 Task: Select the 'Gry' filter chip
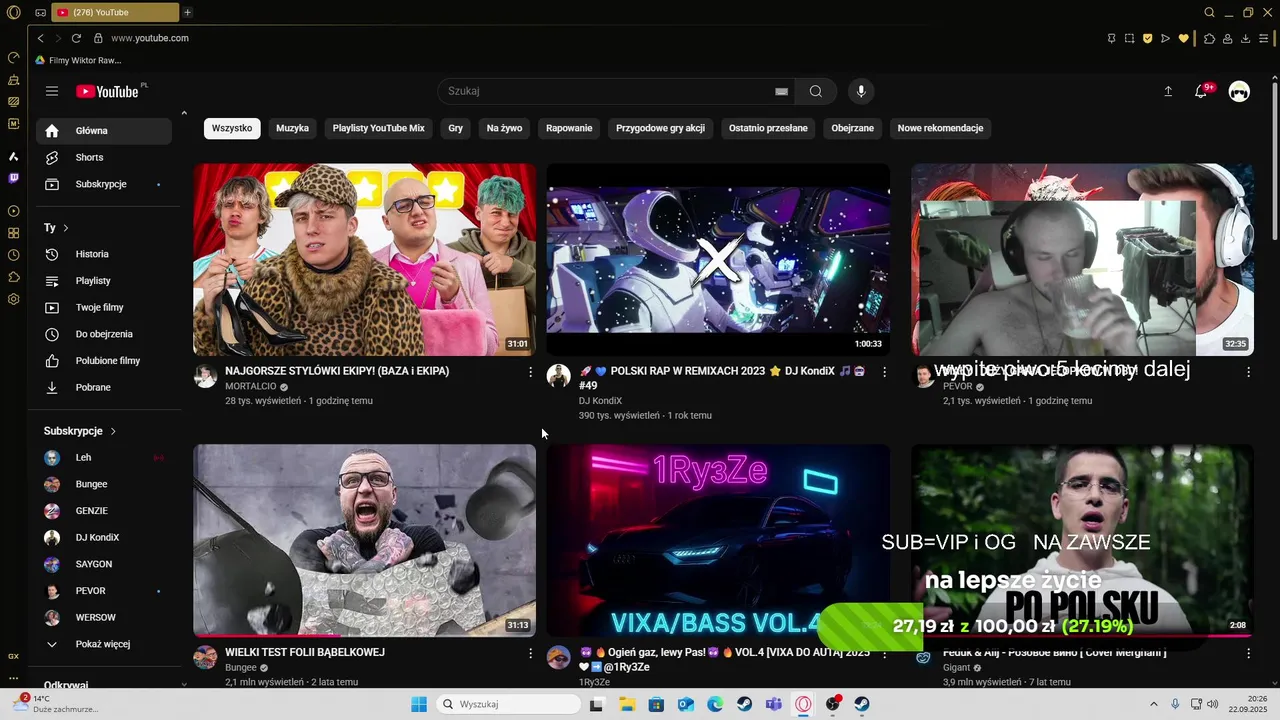pos(456,128)
